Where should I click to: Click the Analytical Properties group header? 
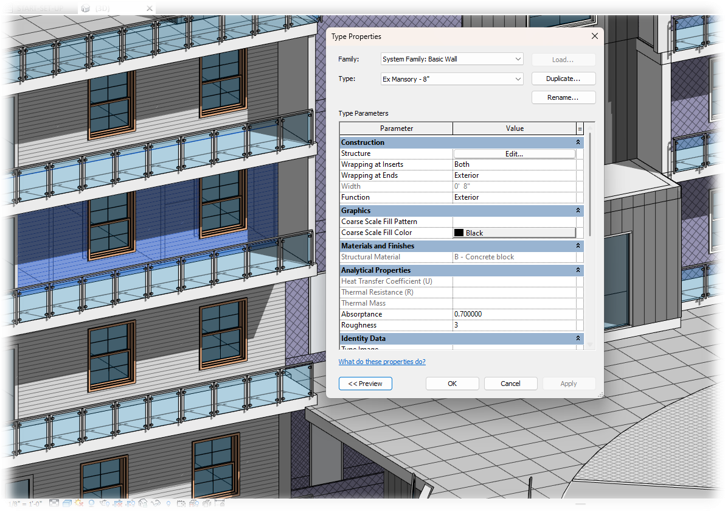pos(461,270)
